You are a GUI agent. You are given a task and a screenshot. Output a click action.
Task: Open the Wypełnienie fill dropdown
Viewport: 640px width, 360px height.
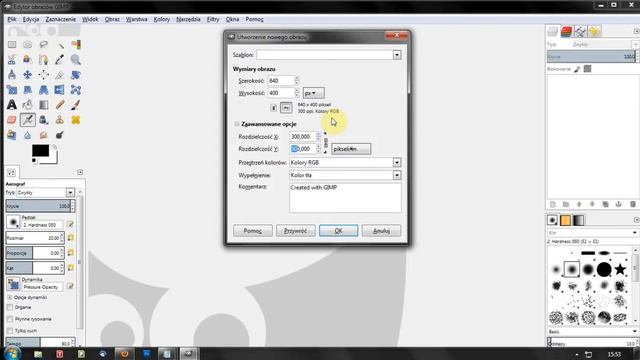[x=345, y=175]
